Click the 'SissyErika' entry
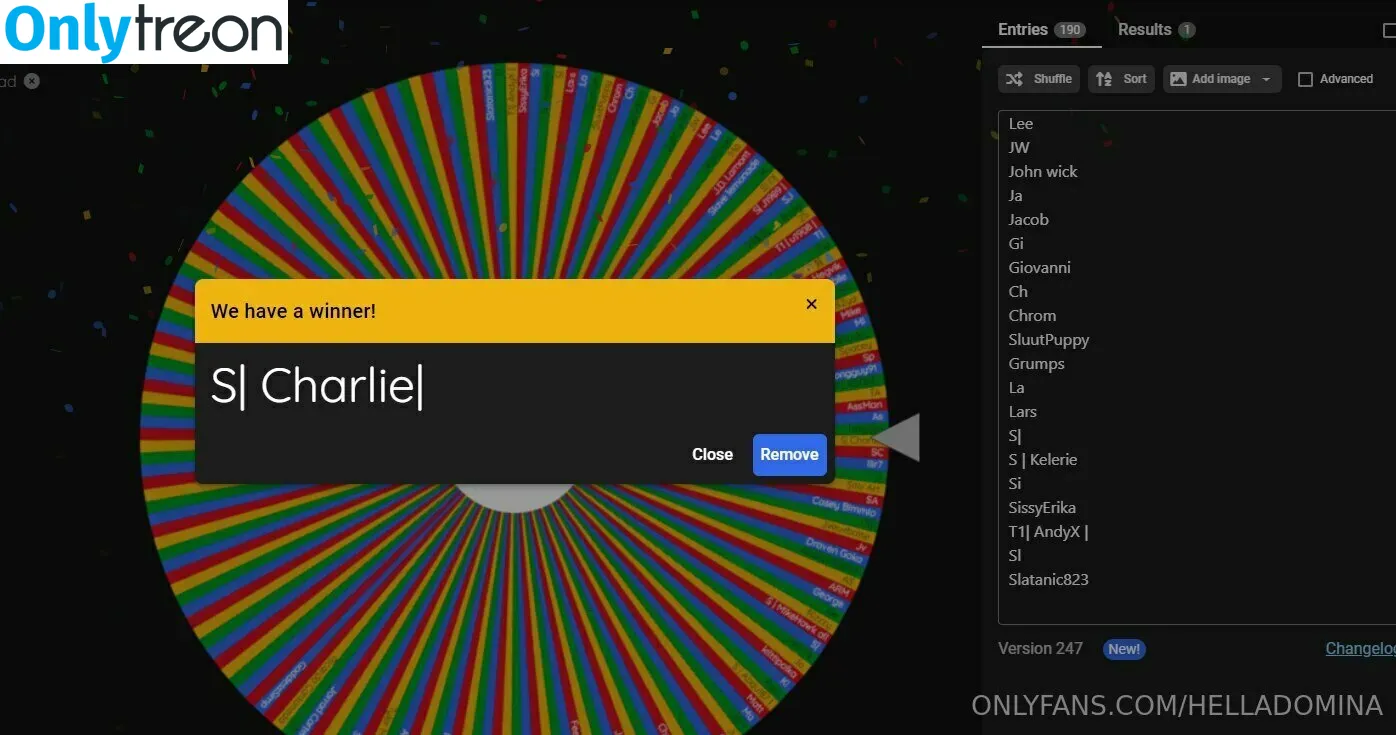 click(1042, 508)
